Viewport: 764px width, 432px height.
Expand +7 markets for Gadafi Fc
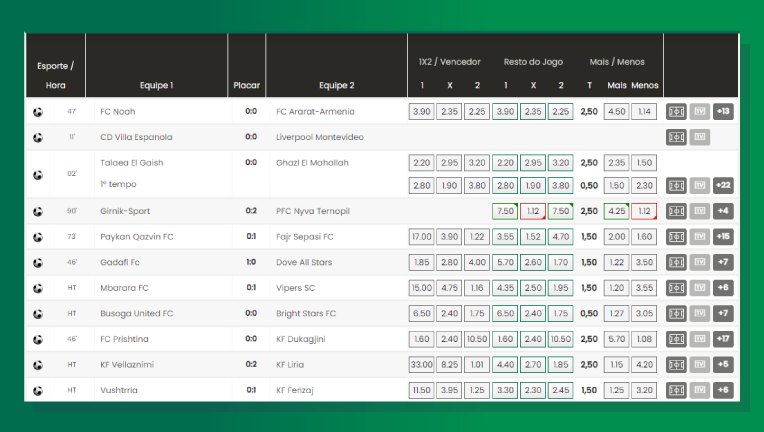(723, 262)
